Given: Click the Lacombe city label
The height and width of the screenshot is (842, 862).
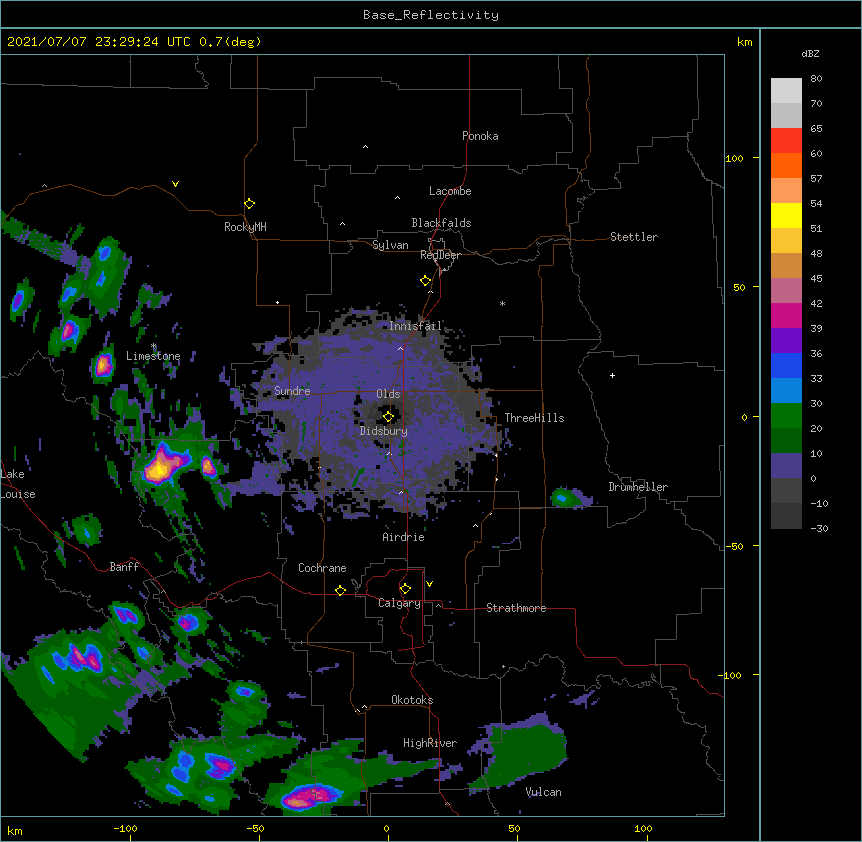Looking at the screenshot, I should [450, 191].
